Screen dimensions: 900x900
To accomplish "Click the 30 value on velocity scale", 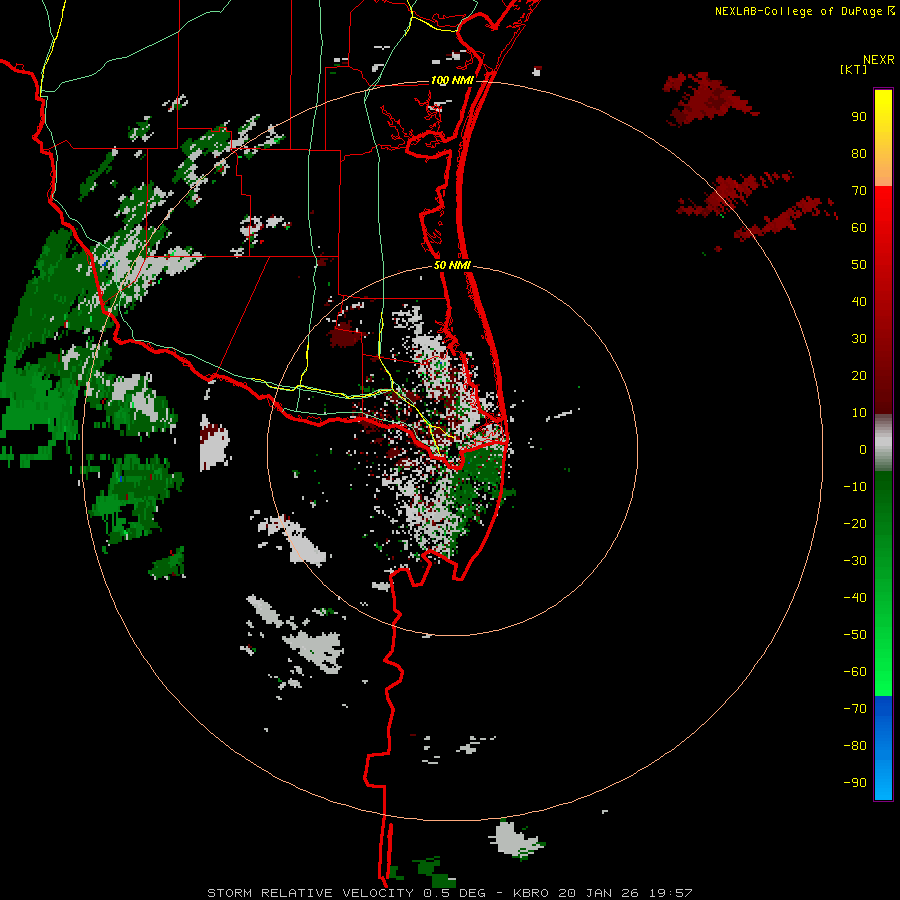I will tap(859, 339).
